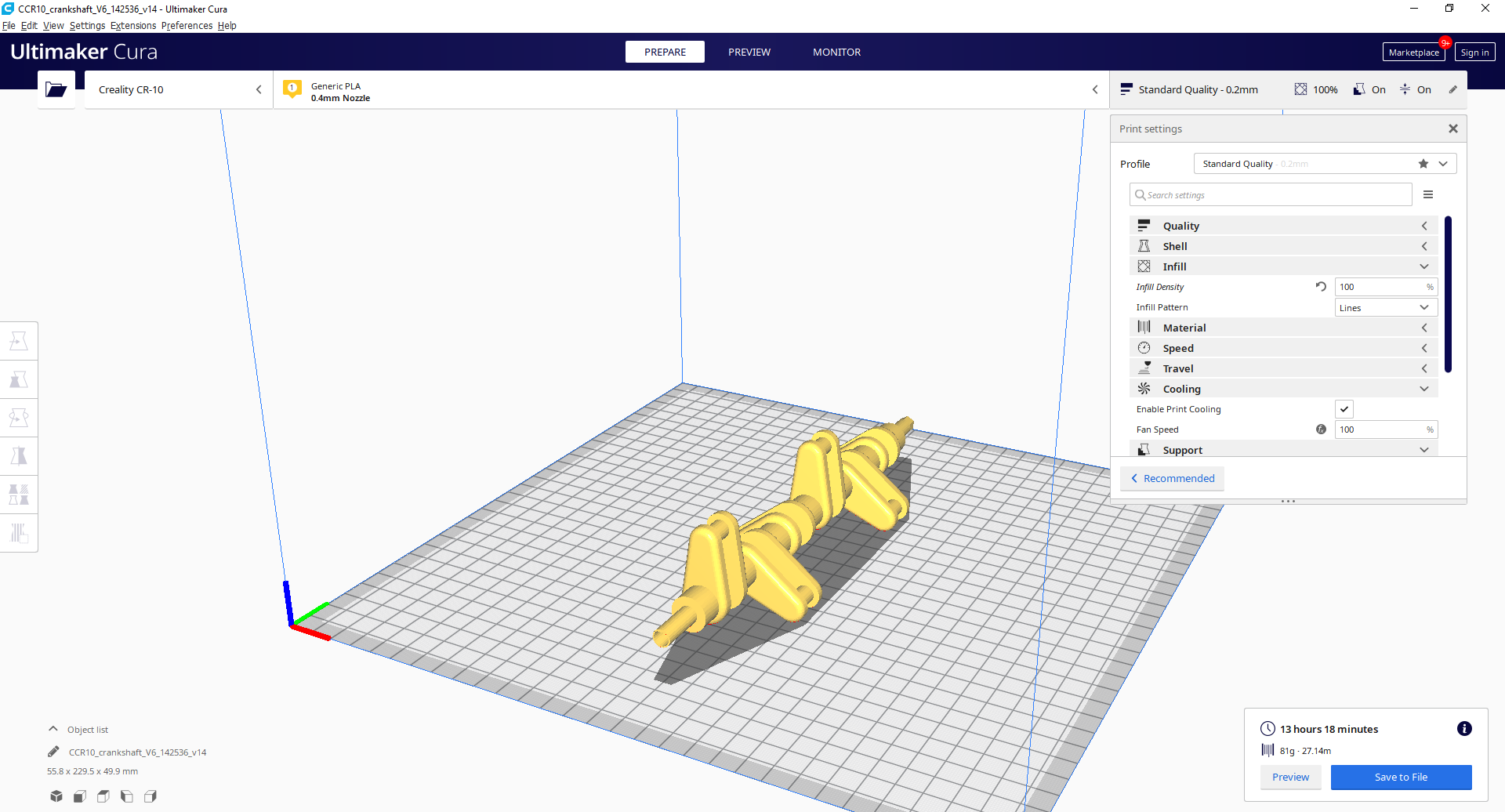1505x812 pixels.
Task: Switch to front view camera preset
Action: point(79,796)
